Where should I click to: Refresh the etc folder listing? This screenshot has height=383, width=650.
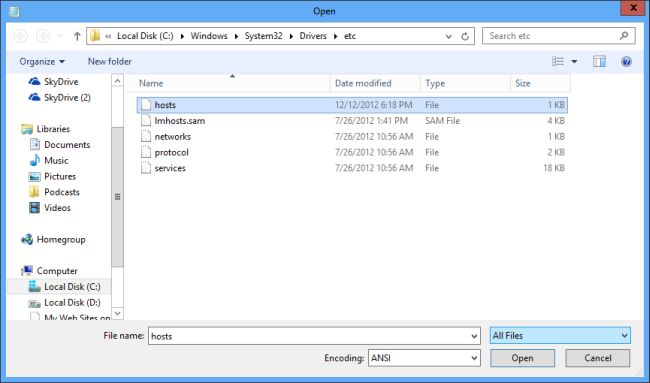tap(465, 36)
